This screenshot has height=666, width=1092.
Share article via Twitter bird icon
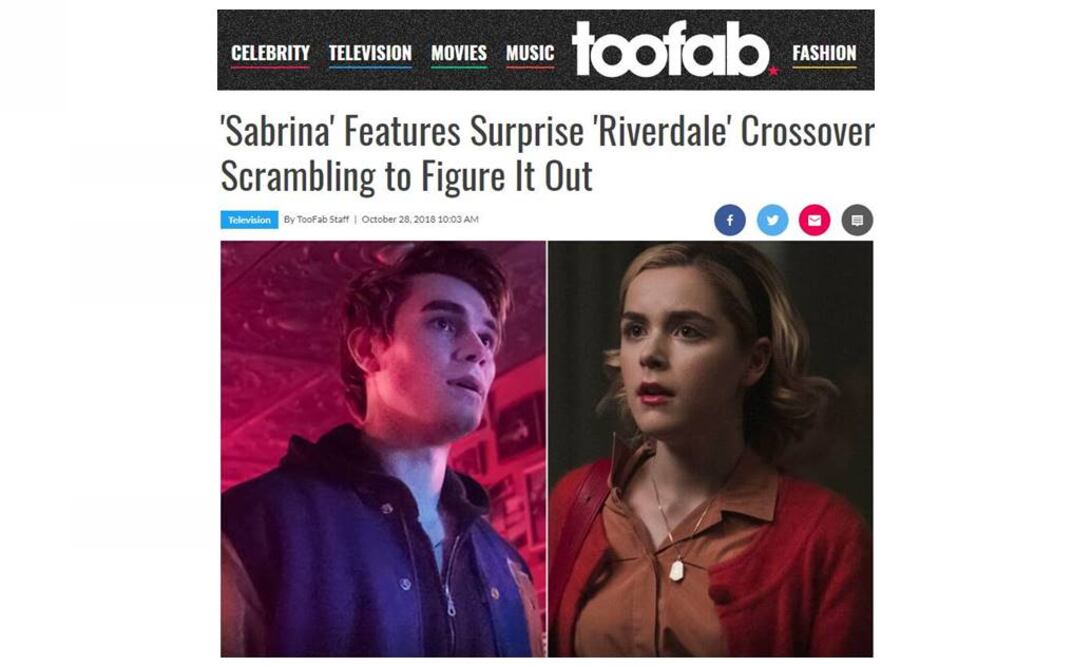pyautogui.click(x=772, y=220)
